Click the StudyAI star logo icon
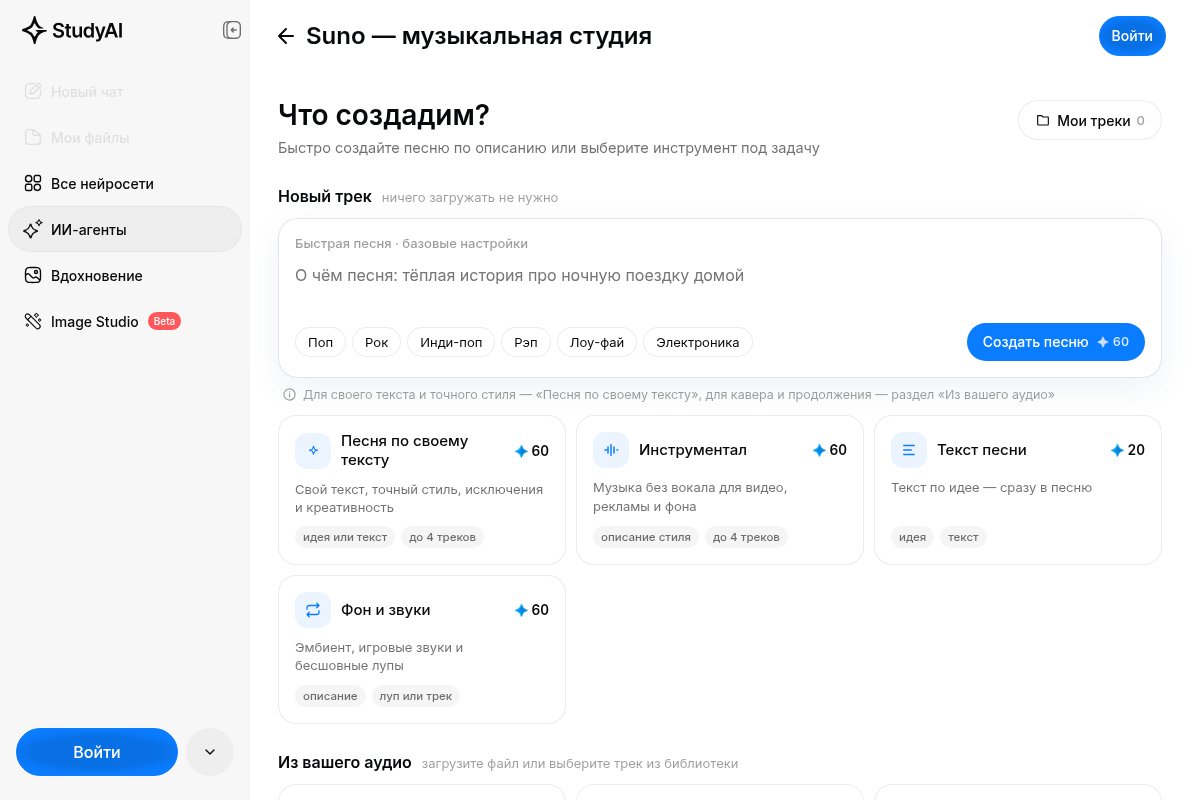Screen dimensions: 1200x800 pyautogui.click(x=34, y=31)
